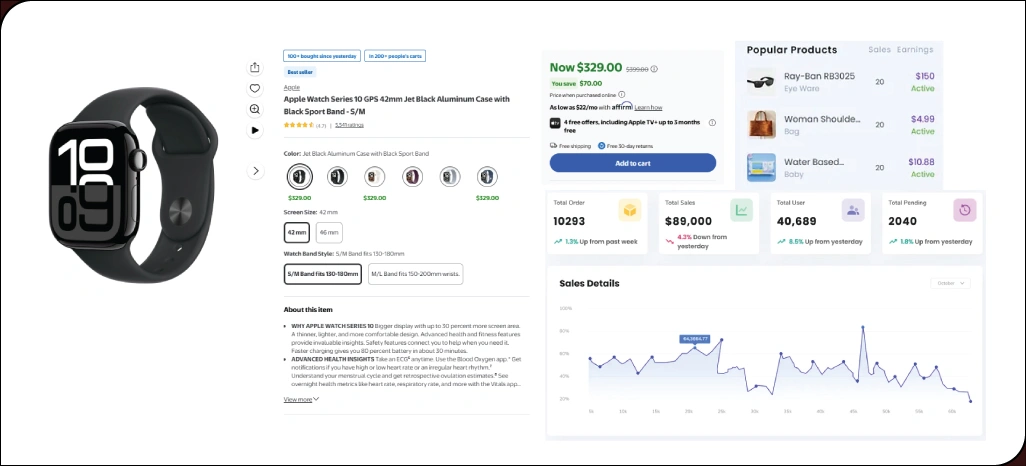
Task: Click the 'Ray-Ban RB3025' product name
Action: click(x=819, y=76)
